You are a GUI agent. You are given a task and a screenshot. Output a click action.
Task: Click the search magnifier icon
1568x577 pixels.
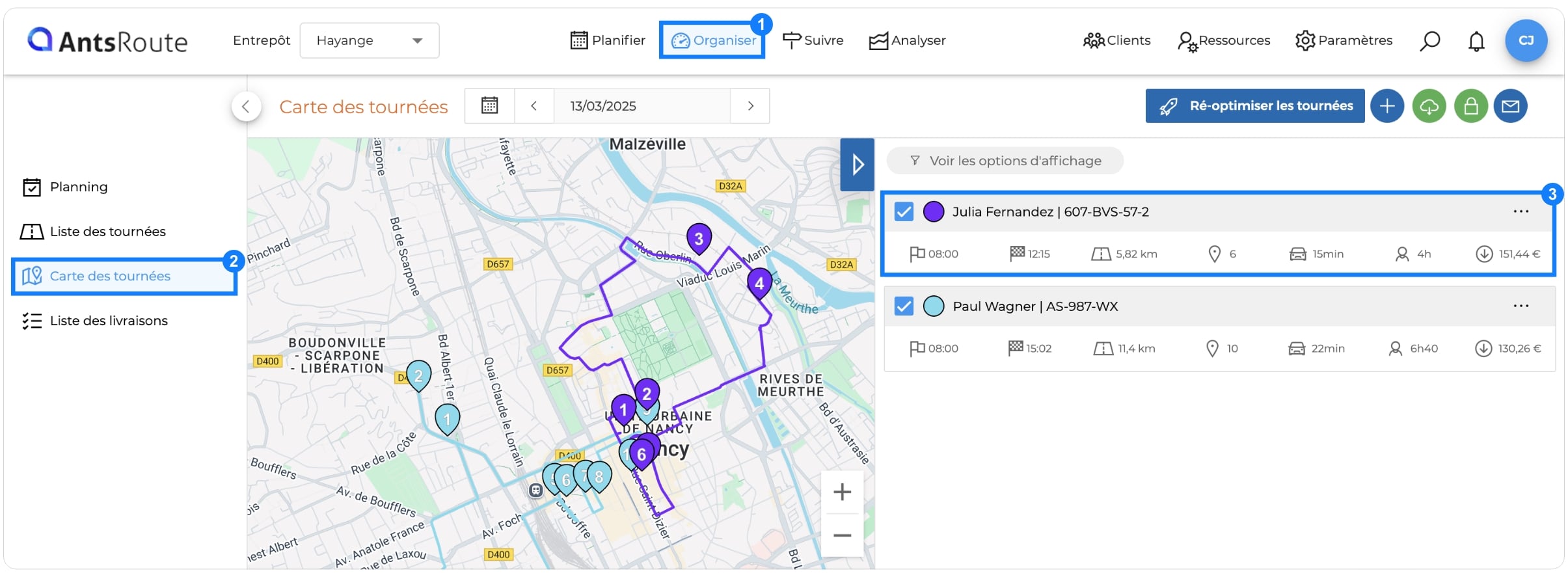pos(1429,41)
